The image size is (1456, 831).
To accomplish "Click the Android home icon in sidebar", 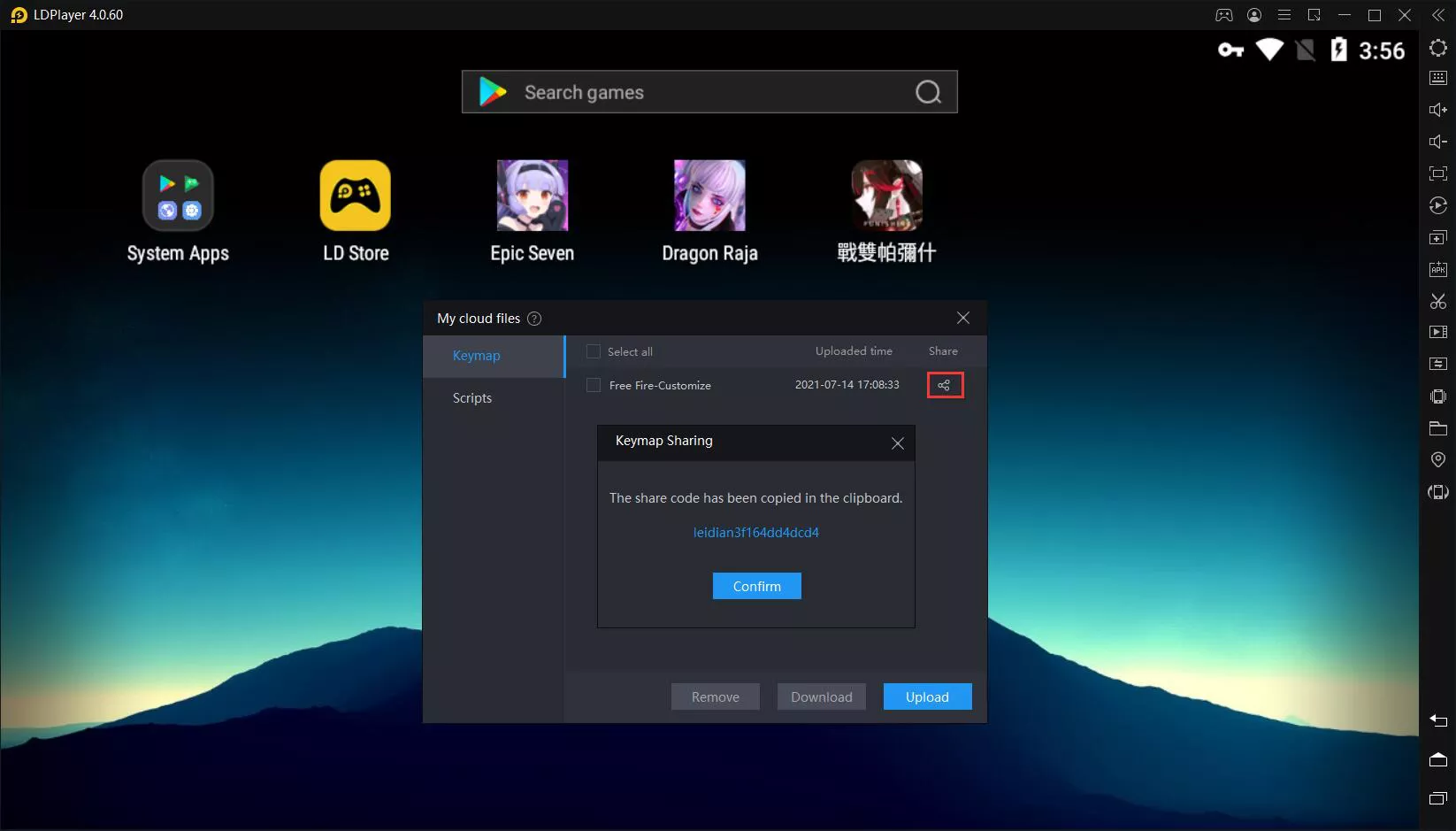I will (x=1438, y=759).
